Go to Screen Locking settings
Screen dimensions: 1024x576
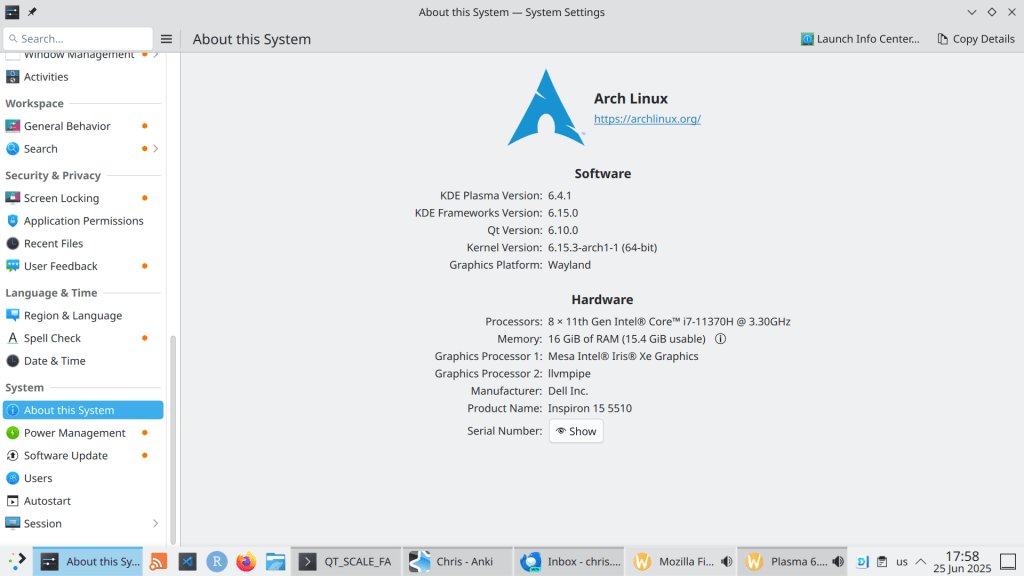(61, 198)
